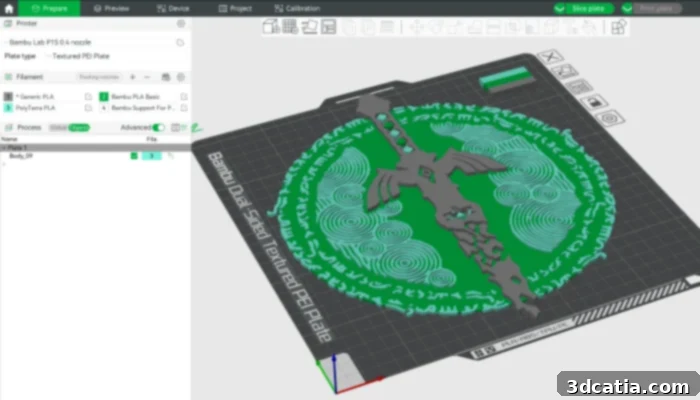The height and width of the screenshot is (400, 700).
Task: Open the Calibration tab
Action: 297,8
